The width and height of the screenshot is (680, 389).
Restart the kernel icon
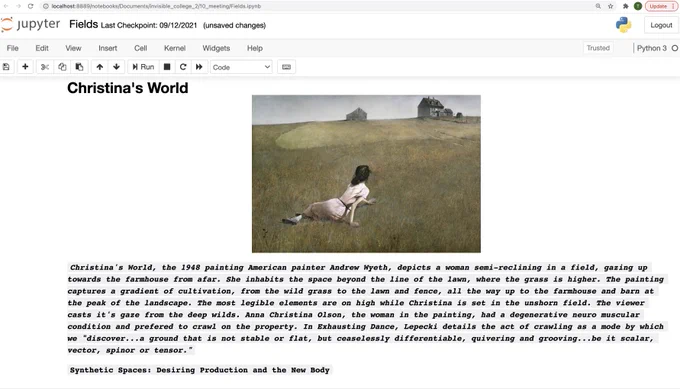[x=183, y=67]
